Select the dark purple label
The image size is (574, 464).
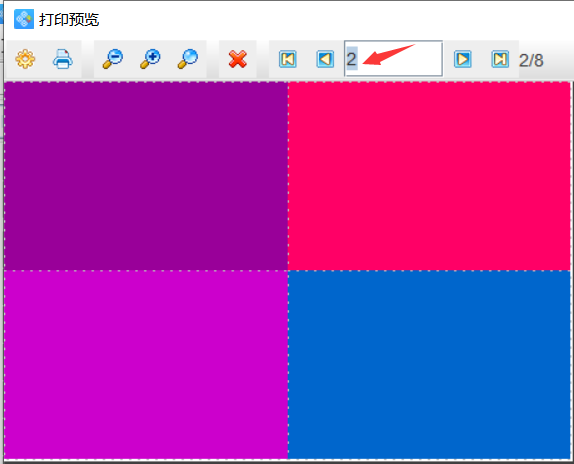click(146, 176)
